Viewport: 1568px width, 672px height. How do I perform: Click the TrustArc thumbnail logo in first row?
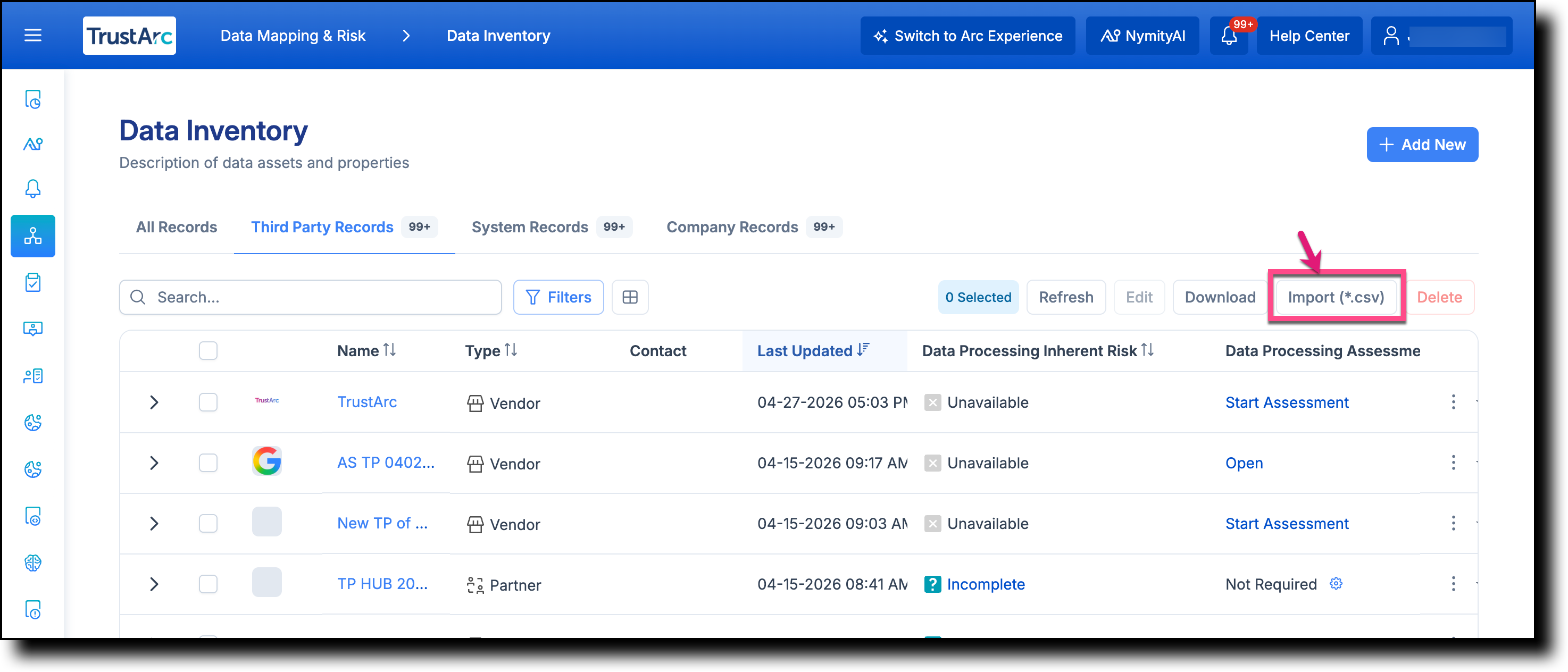point(266,400)
